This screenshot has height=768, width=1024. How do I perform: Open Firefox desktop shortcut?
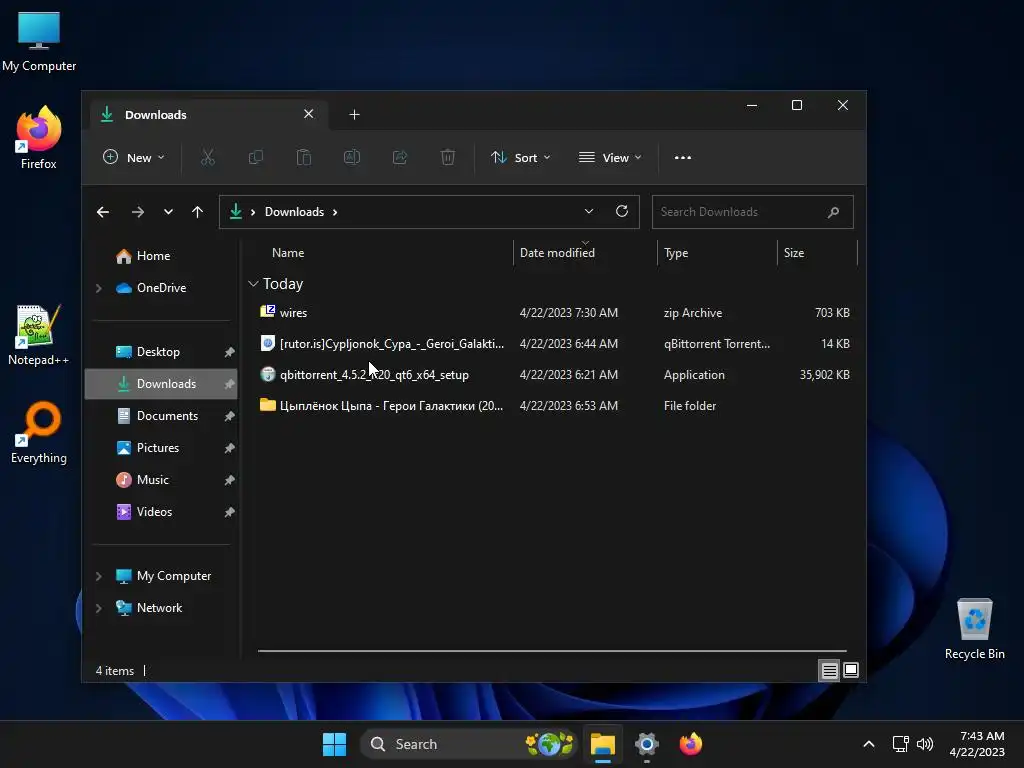click(39, 138)
